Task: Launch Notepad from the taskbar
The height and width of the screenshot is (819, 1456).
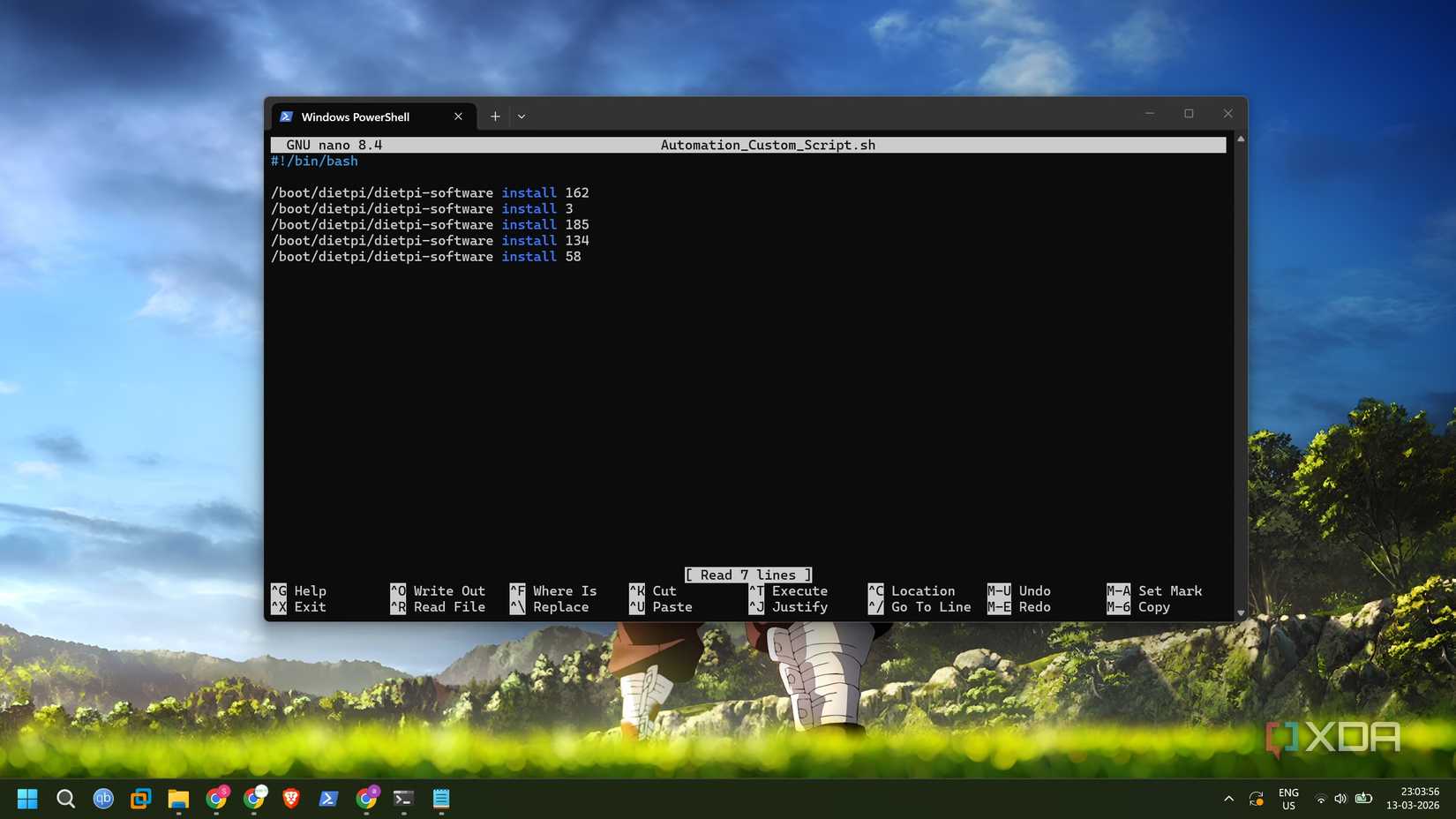Action: (440, 799)
